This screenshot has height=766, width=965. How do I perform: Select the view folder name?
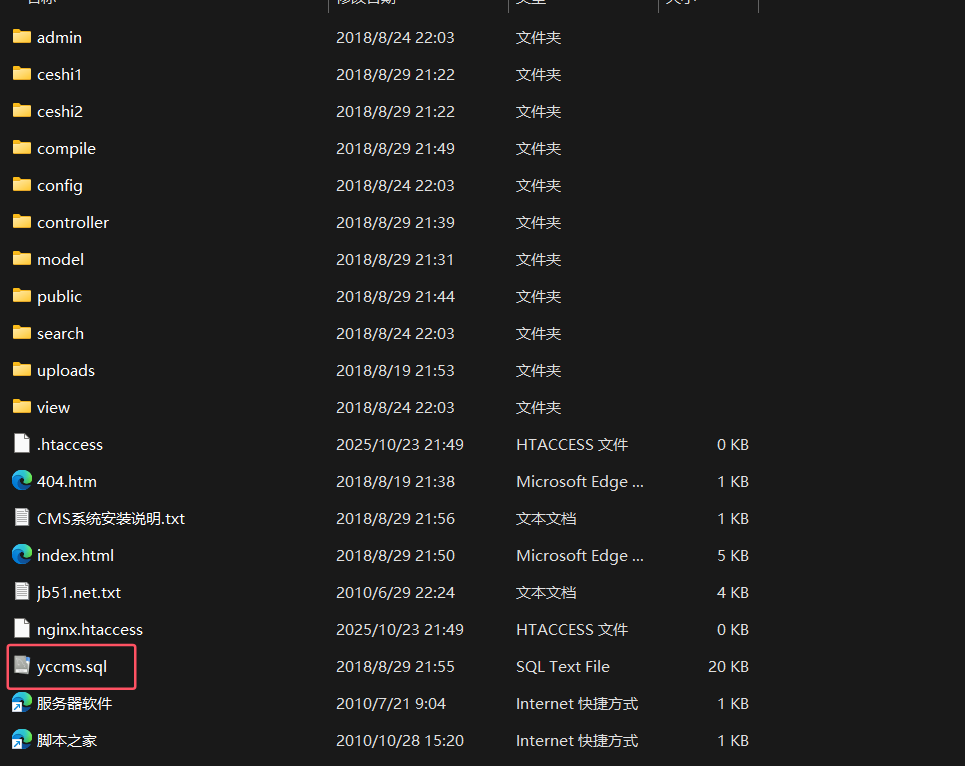(53, 408)
